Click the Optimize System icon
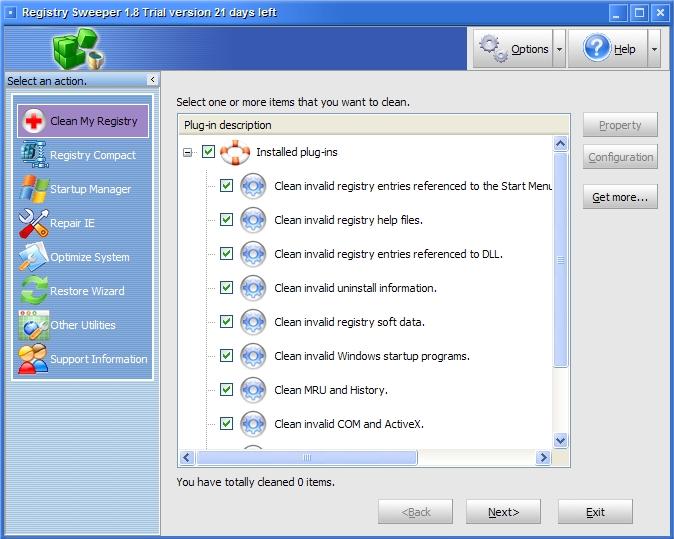Viewport: 674px width, 539px height. 33,257
